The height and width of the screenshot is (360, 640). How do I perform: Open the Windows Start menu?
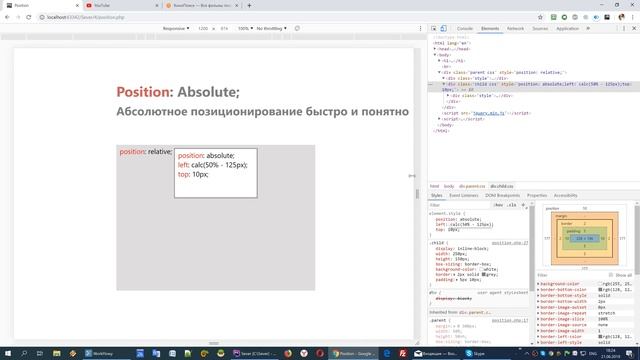7,353
